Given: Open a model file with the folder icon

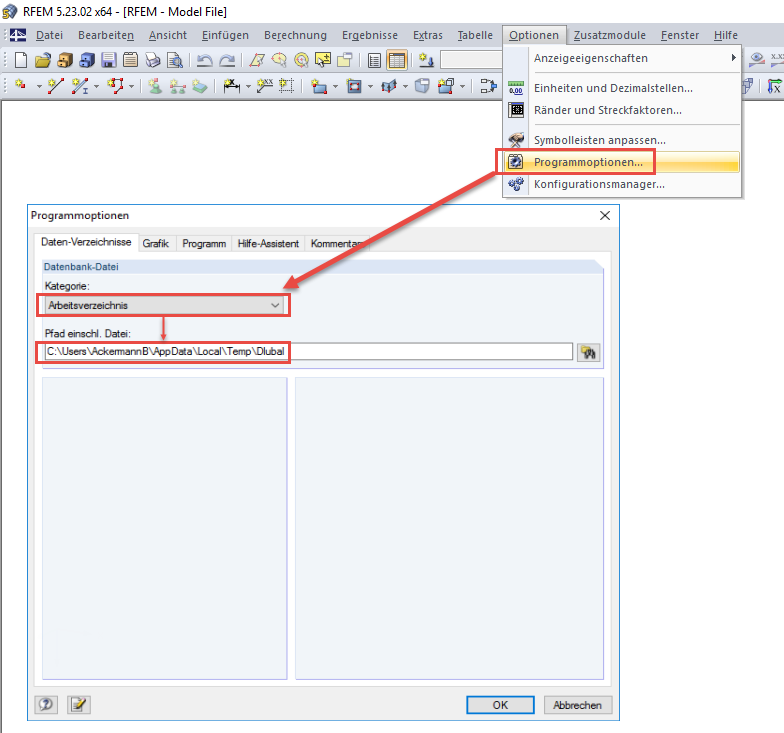Looking at the screenshot, I should (43, 60).
